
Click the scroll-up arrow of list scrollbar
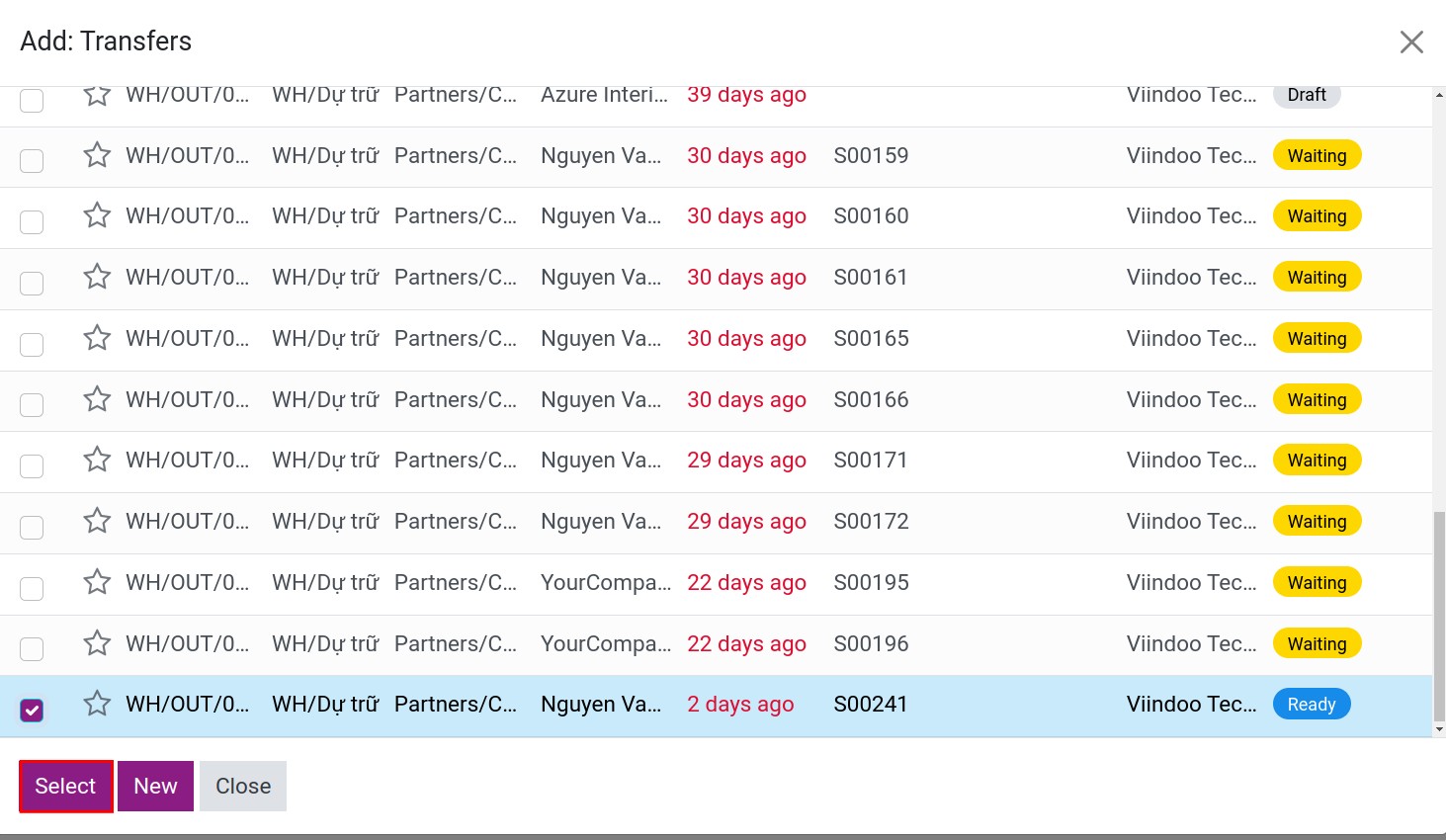[x=1439, y=95]
